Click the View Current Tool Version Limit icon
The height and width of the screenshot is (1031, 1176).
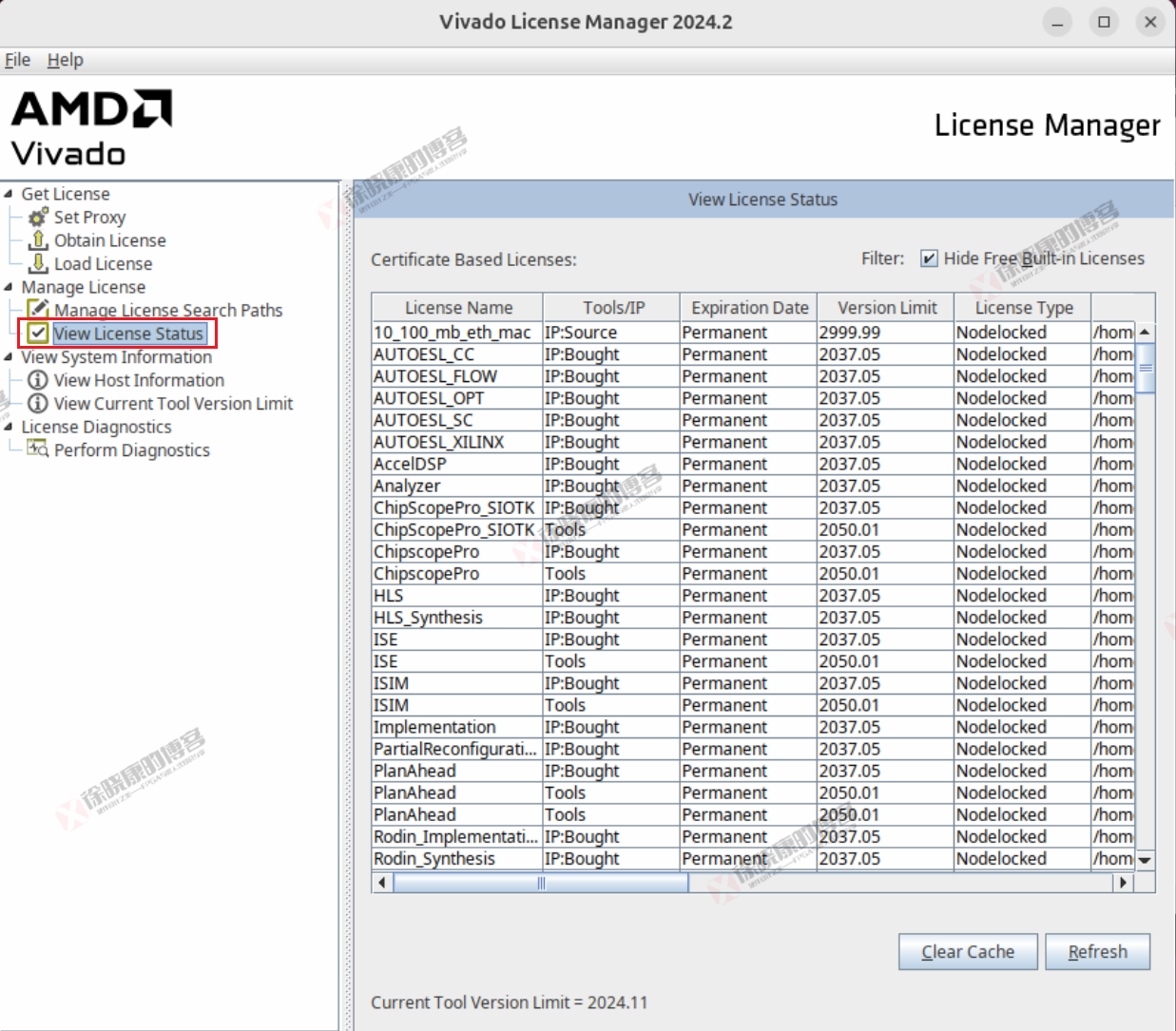pos(37,403)
